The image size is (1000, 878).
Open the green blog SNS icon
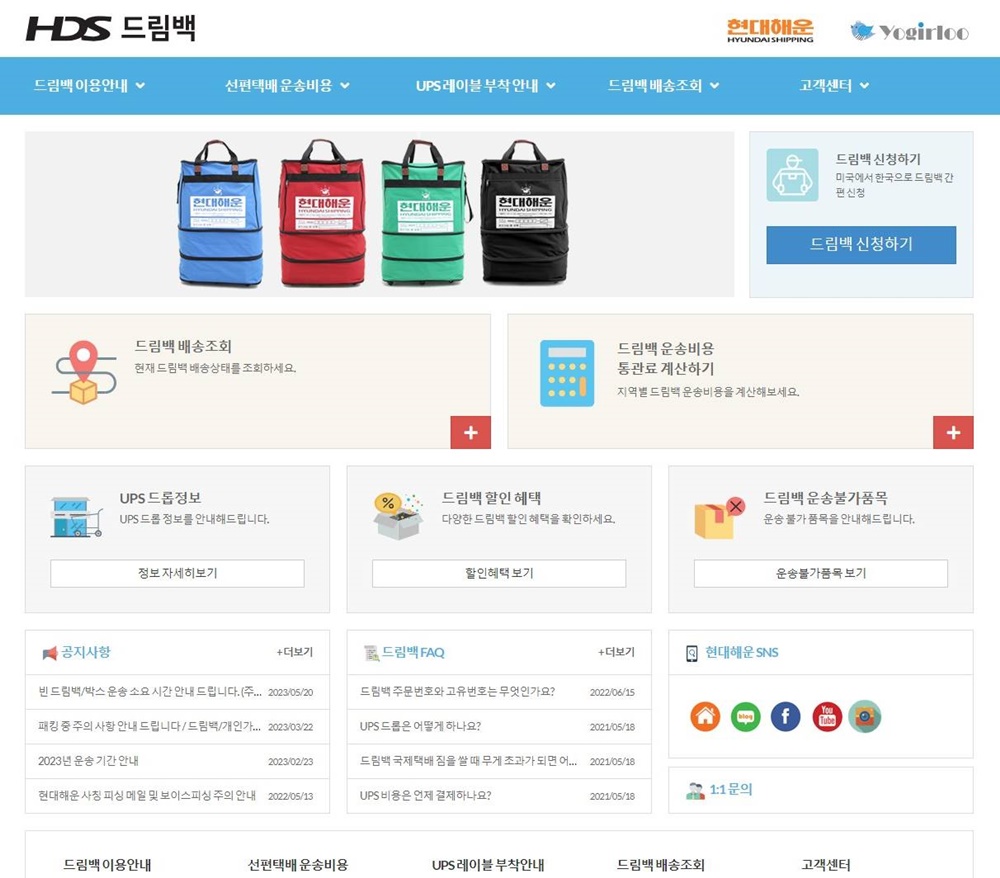click(745, 716)
